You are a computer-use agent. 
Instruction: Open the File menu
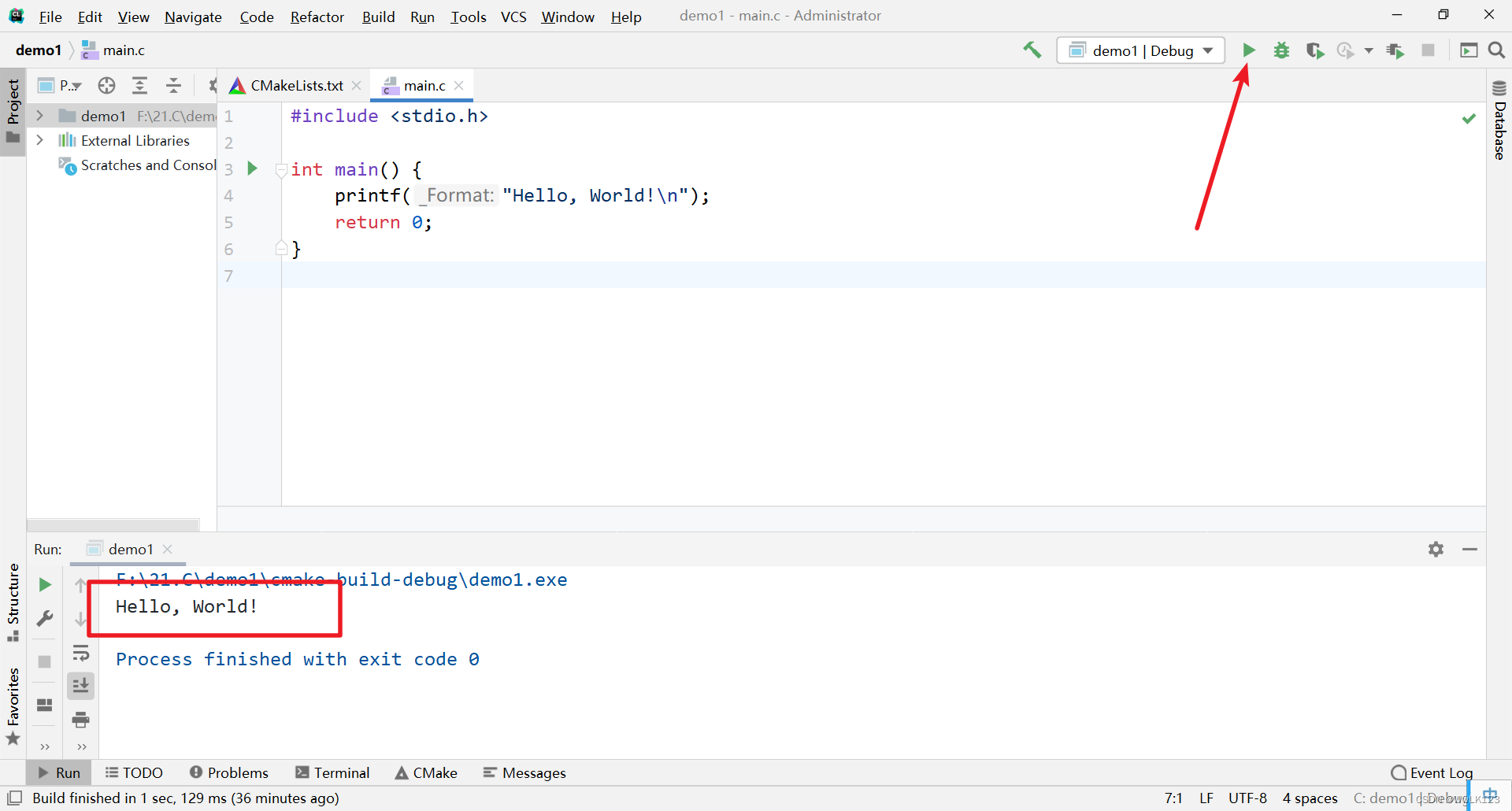click(50, 17)
